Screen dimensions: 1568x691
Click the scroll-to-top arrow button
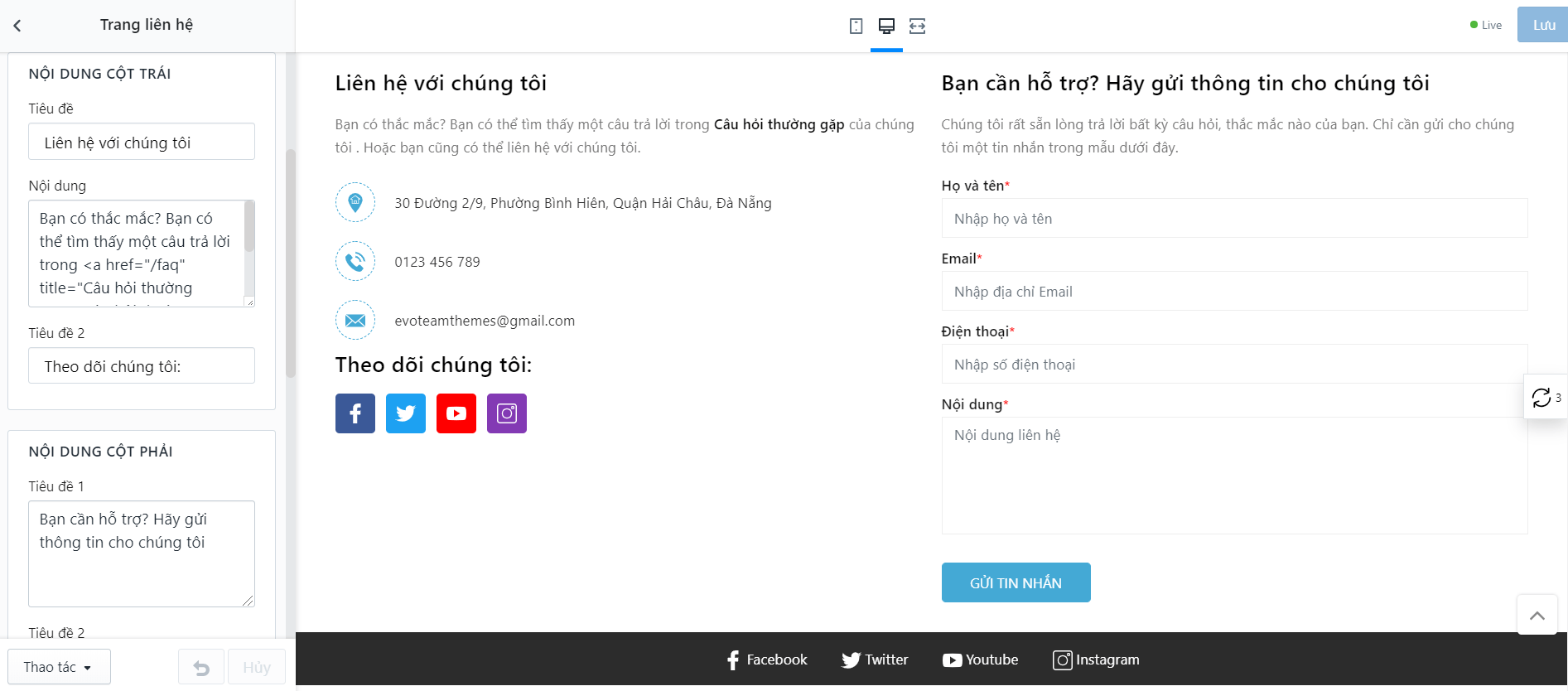(1537, 616)
